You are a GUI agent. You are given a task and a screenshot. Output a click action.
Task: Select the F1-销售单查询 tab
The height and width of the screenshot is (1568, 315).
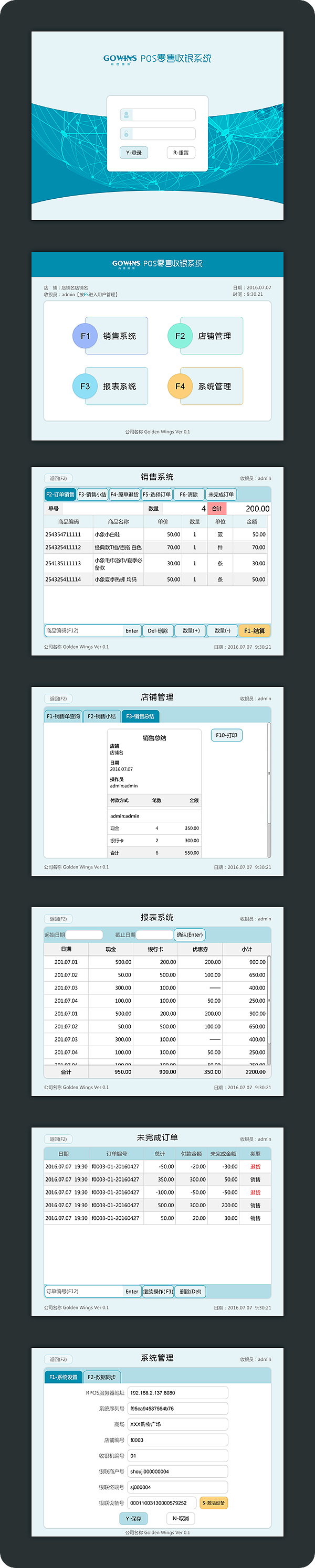pos(64,716)
